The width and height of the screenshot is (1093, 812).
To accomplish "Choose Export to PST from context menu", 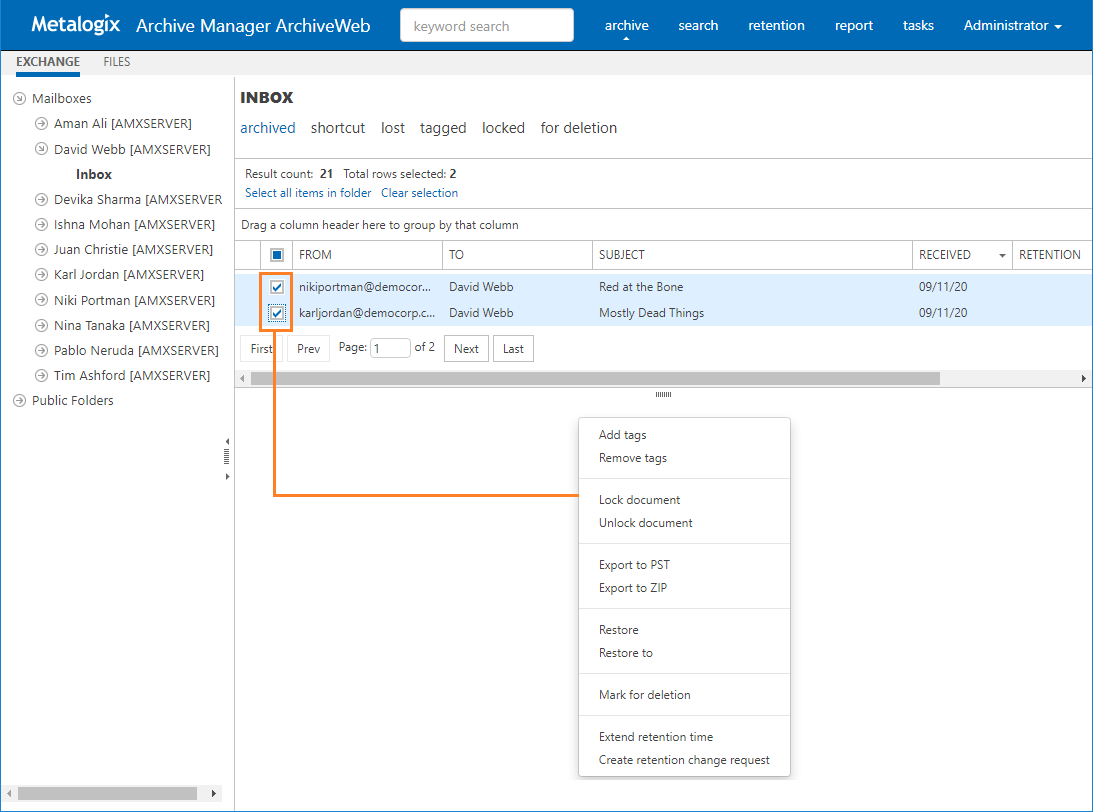I will point(634,565).
